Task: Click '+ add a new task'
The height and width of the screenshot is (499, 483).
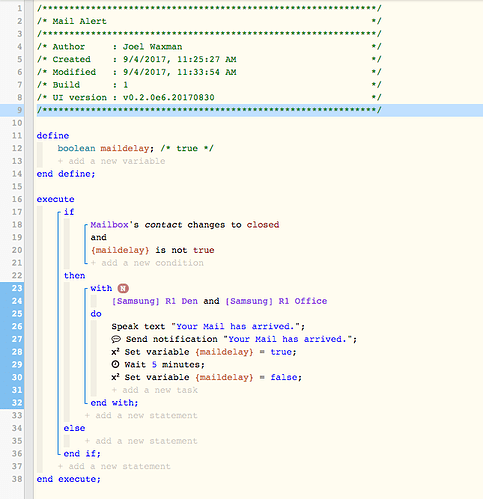Action: click(x=155, y=390)
